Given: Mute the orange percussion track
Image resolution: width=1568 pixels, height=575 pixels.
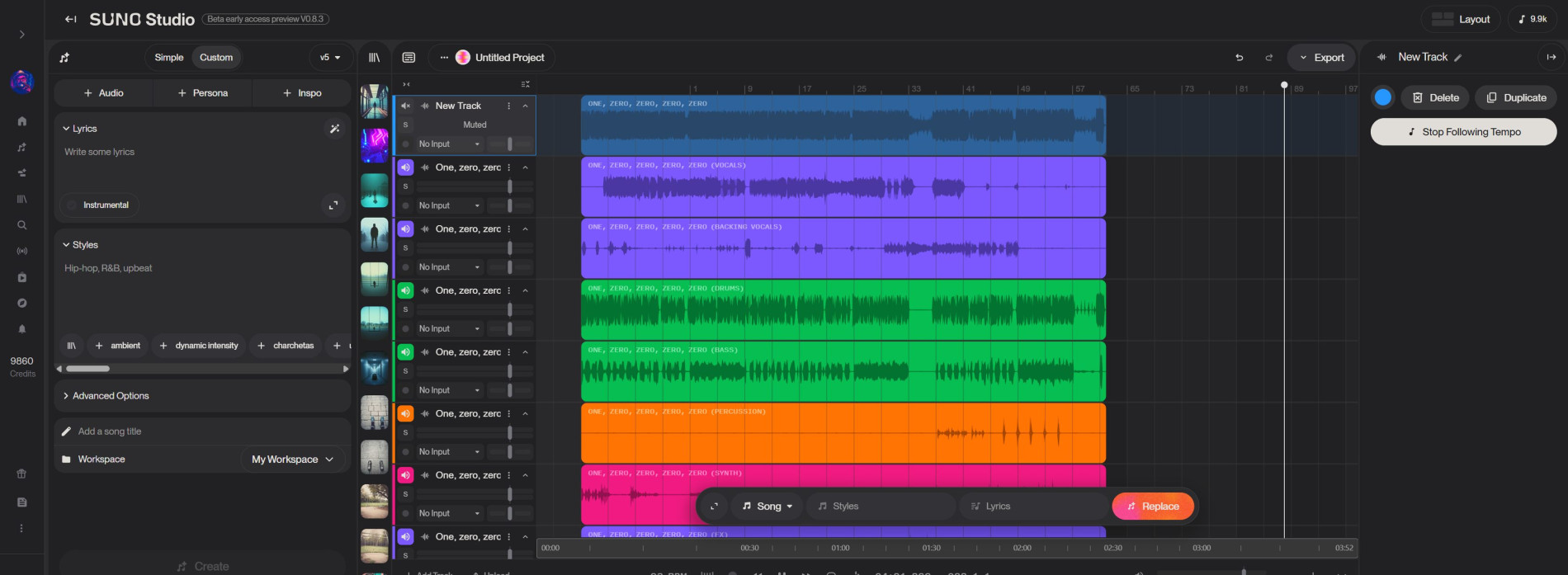Looking at the screenshot, I should 405,413.
